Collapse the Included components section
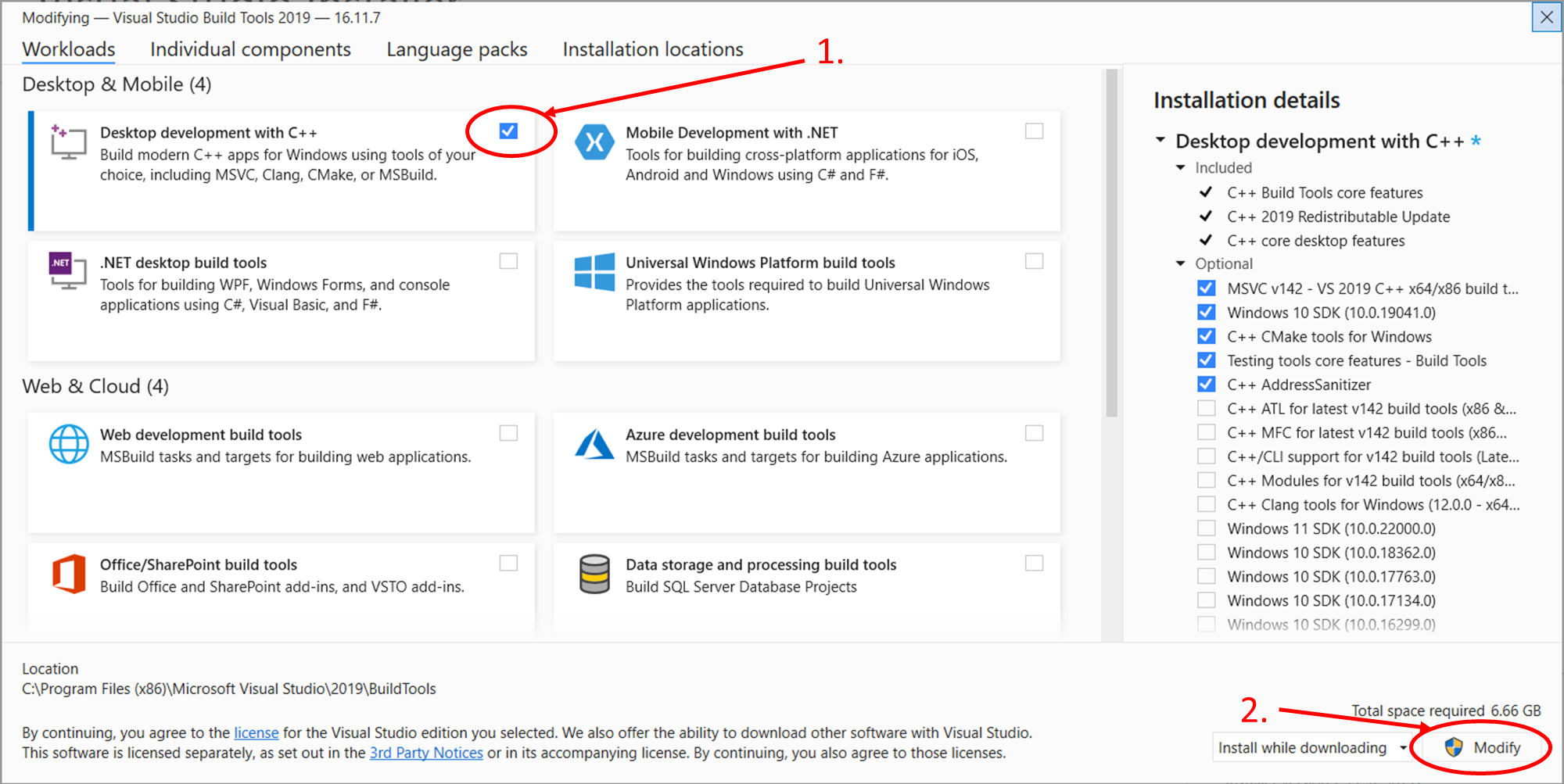 1181,168
